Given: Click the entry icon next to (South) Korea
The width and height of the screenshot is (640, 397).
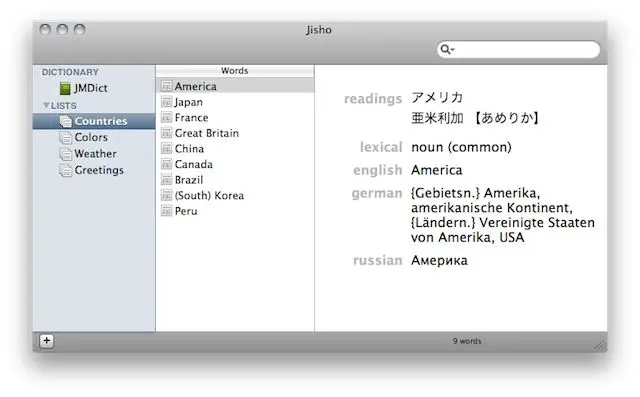Looking at the screenshot, I should tap(166, 195).
